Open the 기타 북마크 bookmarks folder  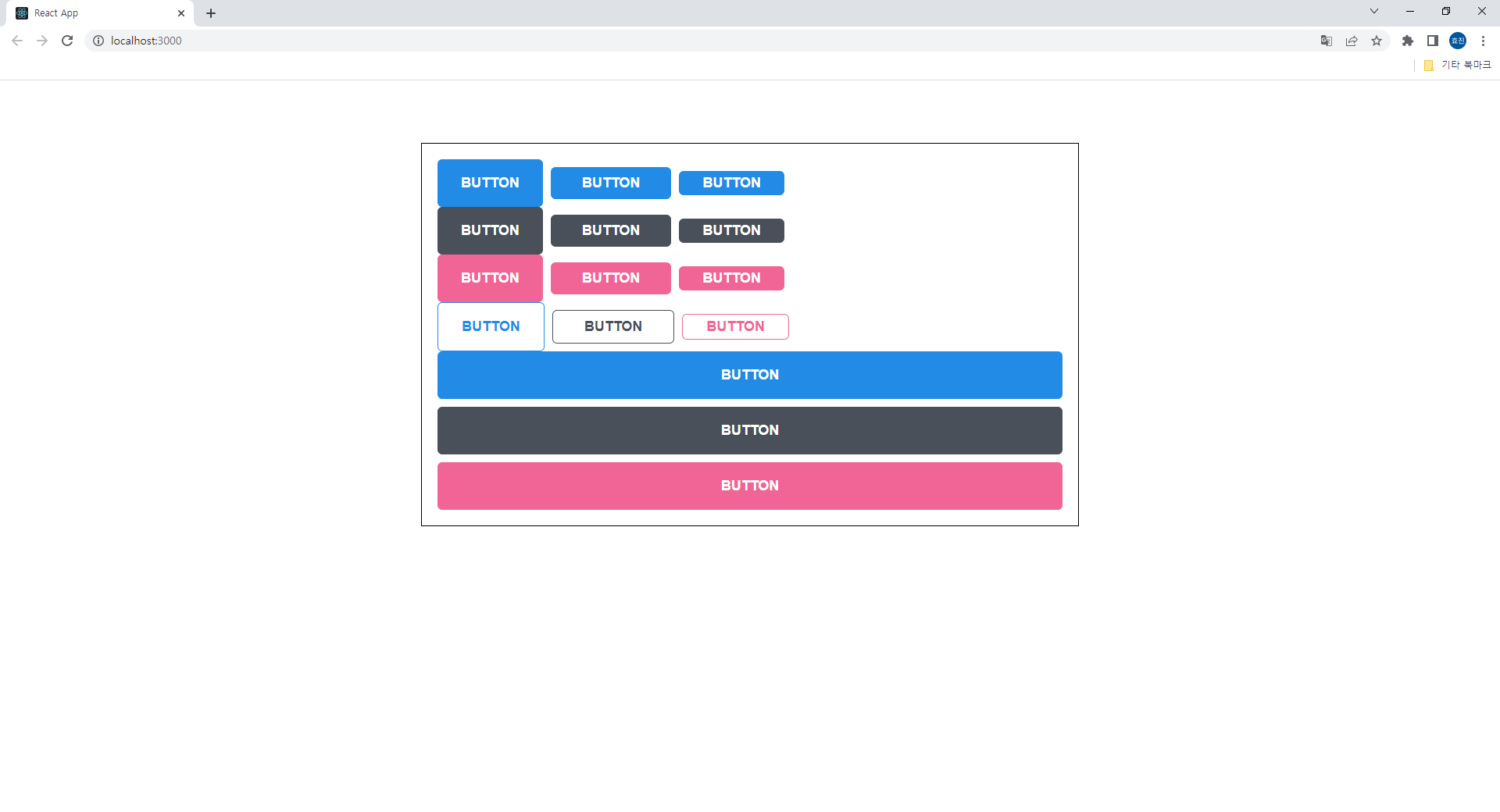pyautogui.click(x=1457, y=65)
